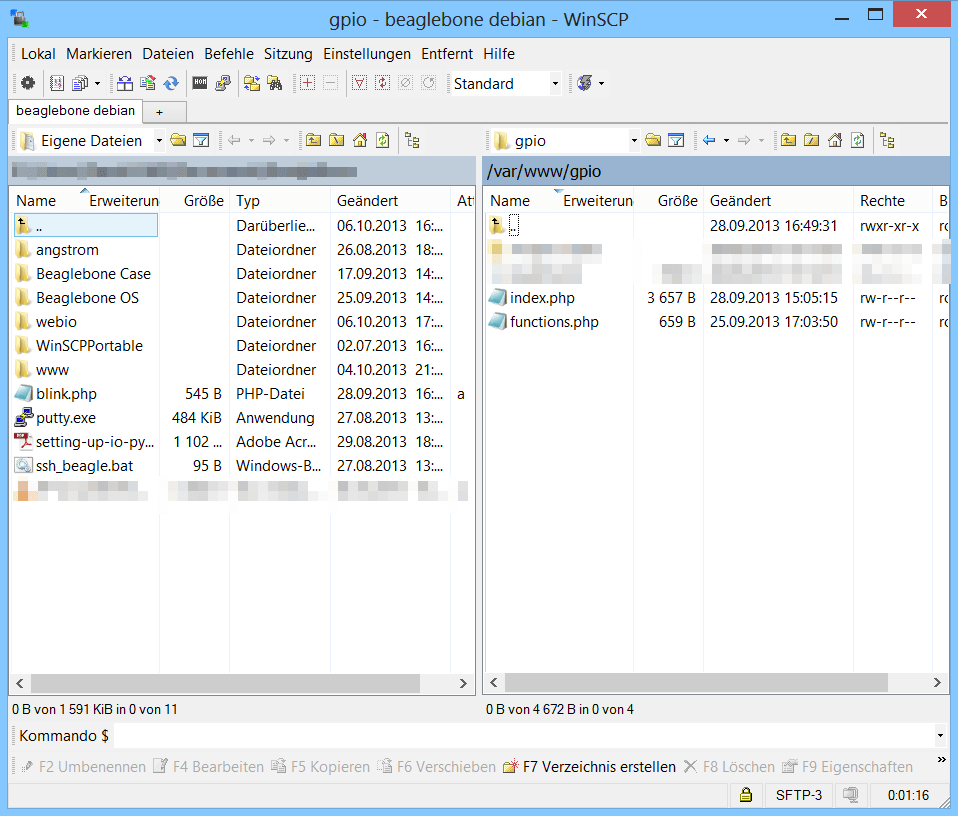Select the functions.php remote file
The width and height of the screenshot is (958, 816).
pos(554,322)
